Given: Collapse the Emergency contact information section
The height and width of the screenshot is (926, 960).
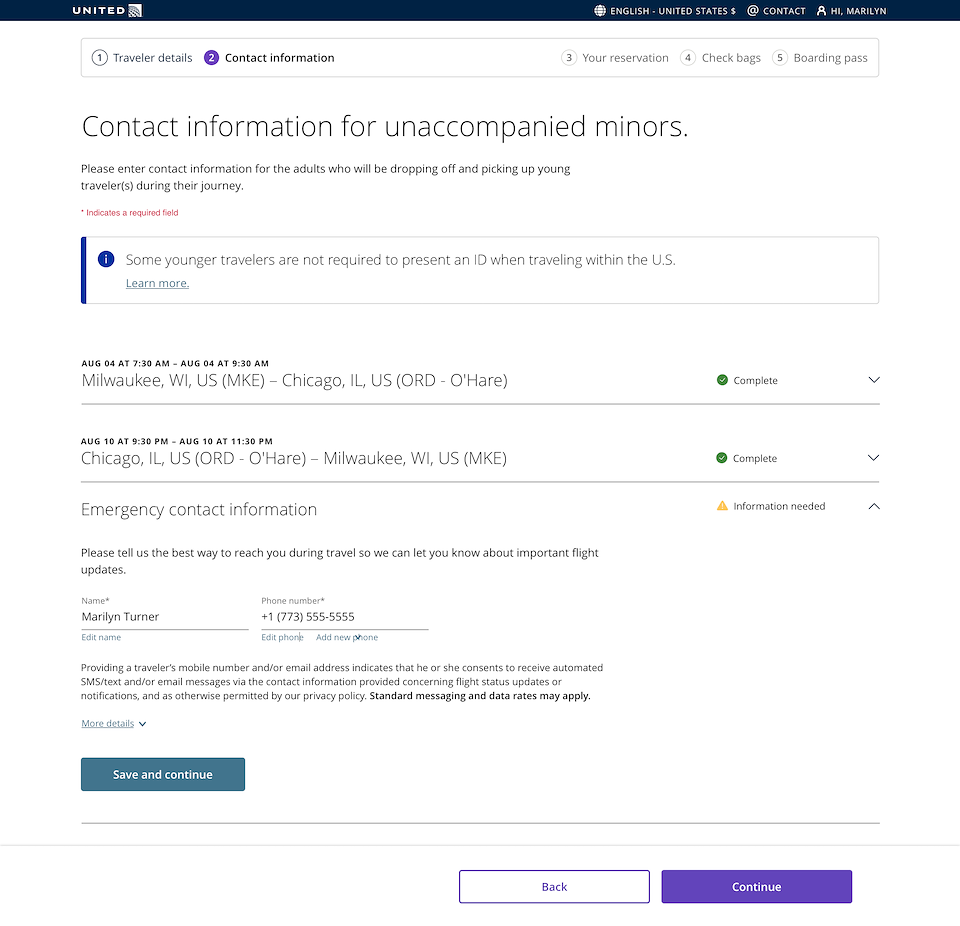Looking at the screenshot, I should pos(874,506).
